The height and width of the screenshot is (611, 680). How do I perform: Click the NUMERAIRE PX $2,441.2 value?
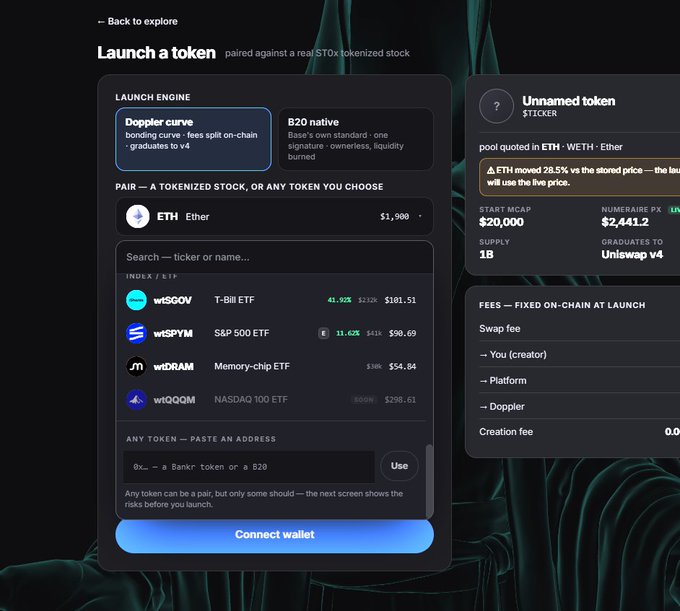pos(625,222)
